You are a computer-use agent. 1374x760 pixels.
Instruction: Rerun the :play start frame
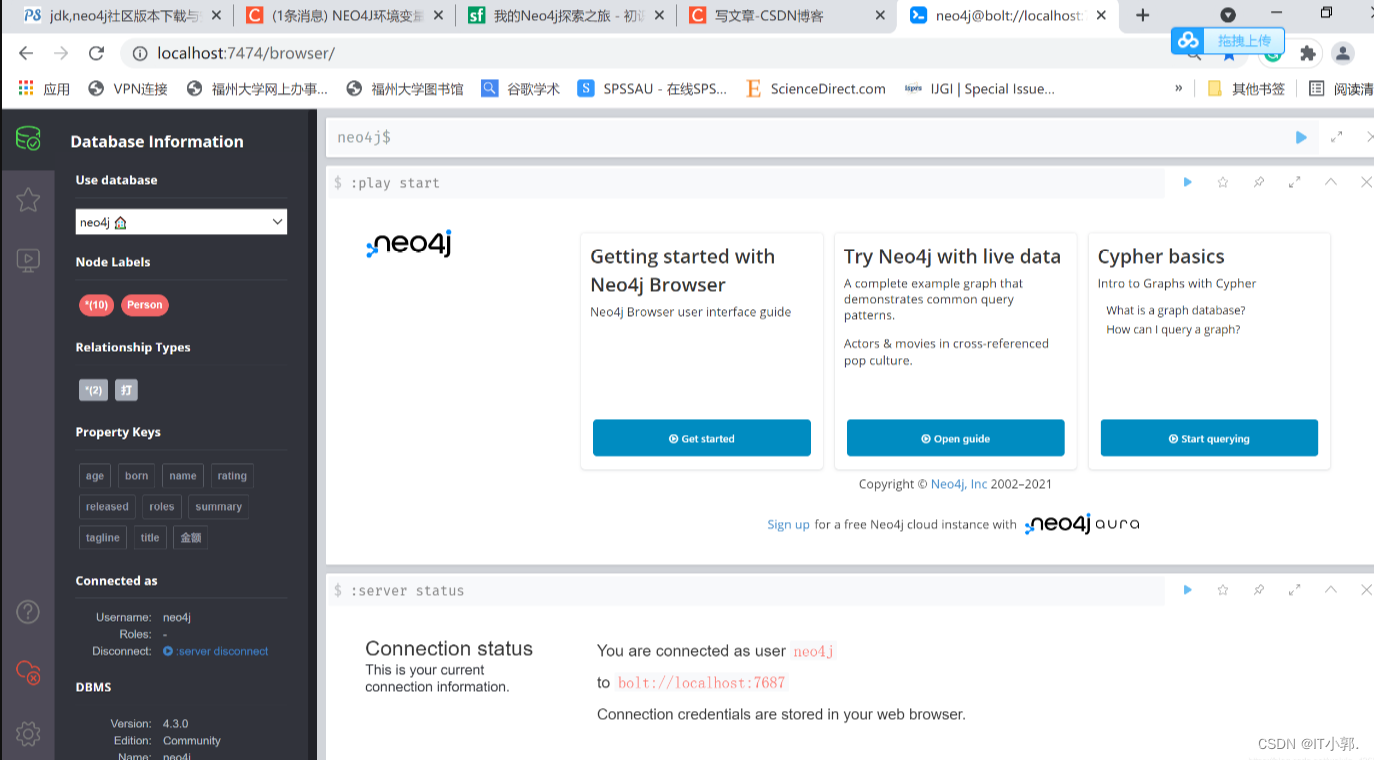(x=1187, y=182)
